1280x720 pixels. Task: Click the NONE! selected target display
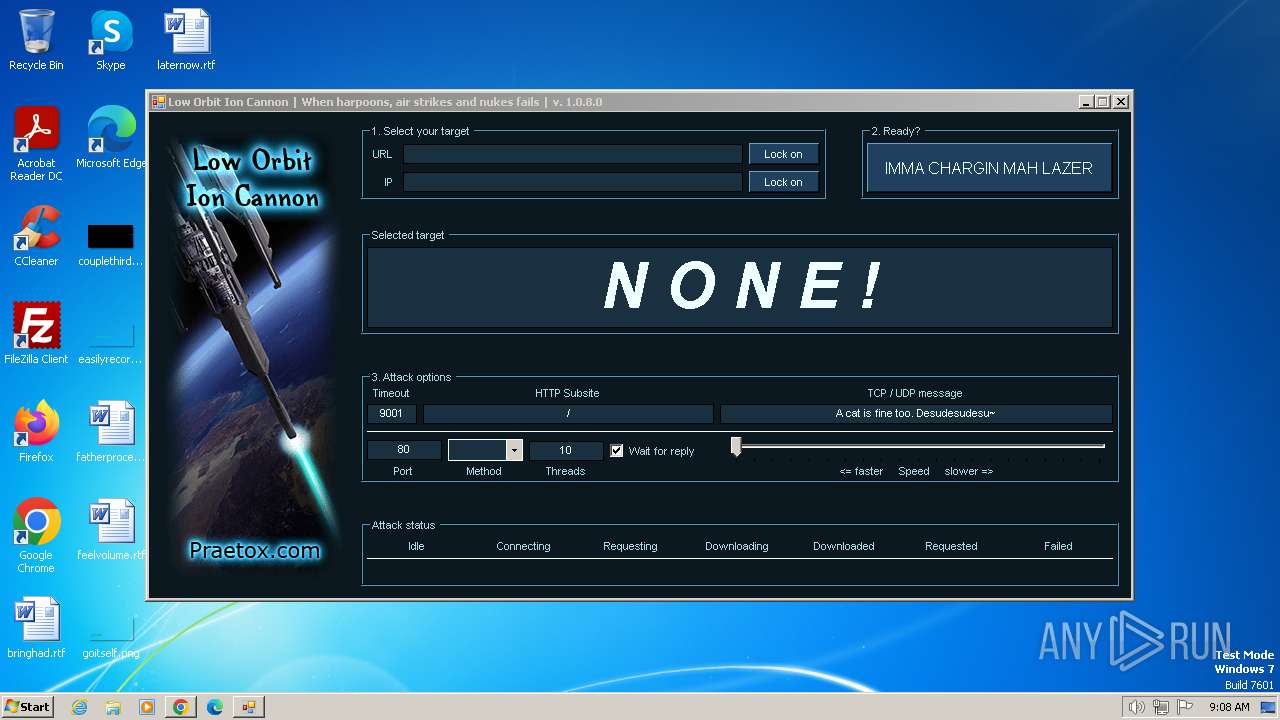click(x=740, y=287)
